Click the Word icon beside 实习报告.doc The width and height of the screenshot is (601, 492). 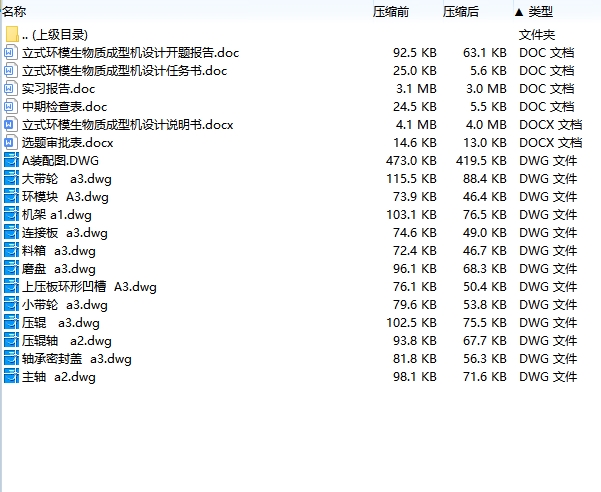coord(10,89)
